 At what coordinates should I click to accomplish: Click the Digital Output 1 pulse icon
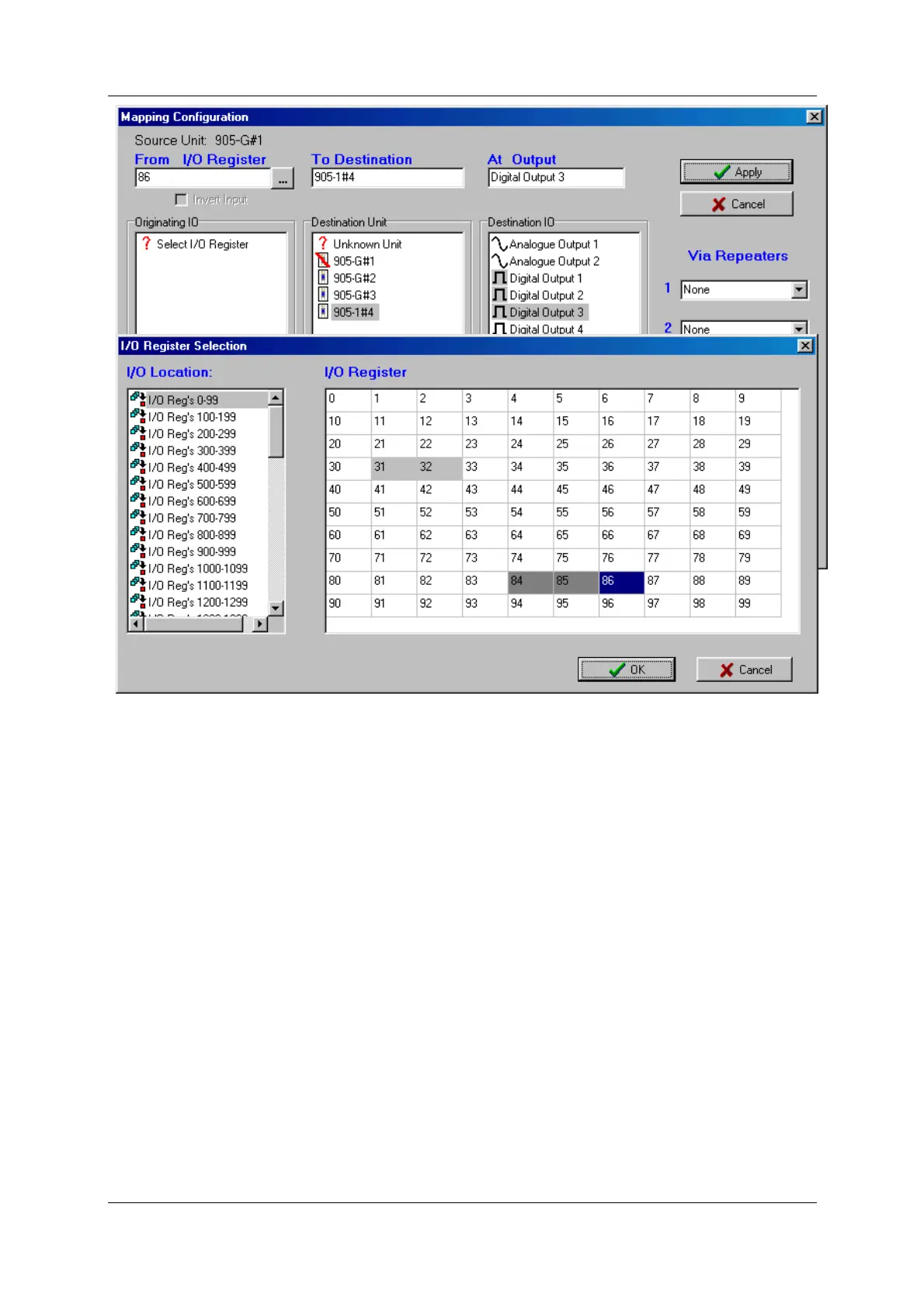[x=499, y=278]
